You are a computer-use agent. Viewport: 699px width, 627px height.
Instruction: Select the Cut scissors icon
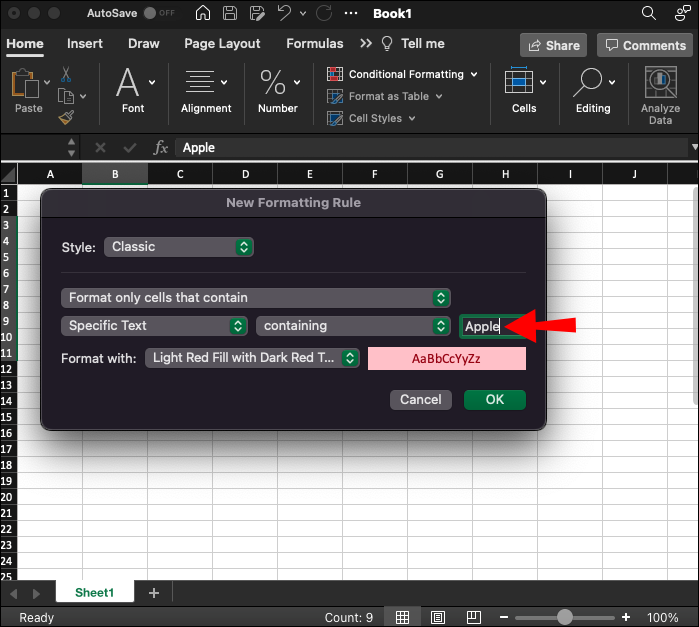click(66, 75)
